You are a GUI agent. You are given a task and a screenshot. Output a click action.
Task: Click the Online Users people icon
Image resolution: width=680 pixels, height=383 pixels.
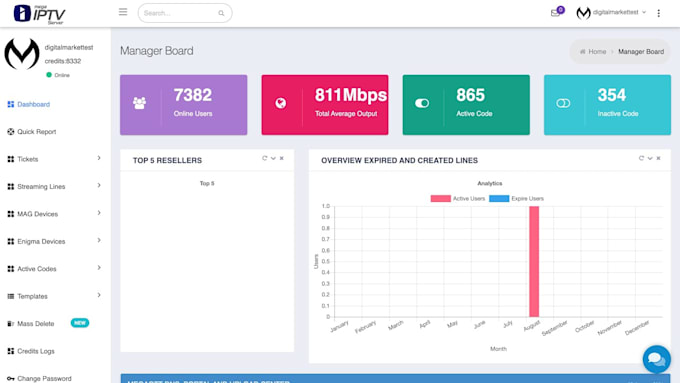click(139, 103)
